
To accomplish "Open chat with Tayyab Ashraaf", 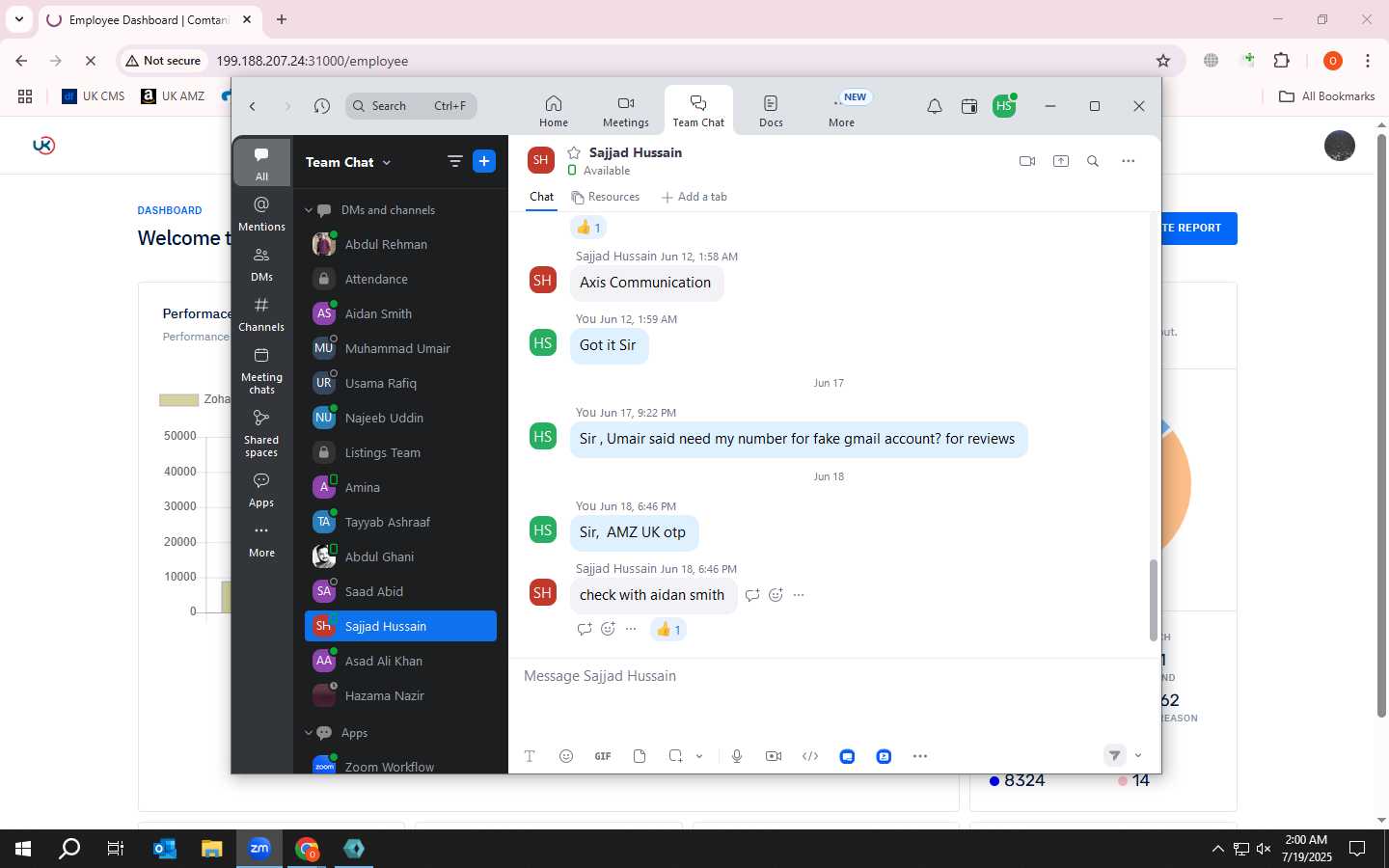I will pos(400,522).
